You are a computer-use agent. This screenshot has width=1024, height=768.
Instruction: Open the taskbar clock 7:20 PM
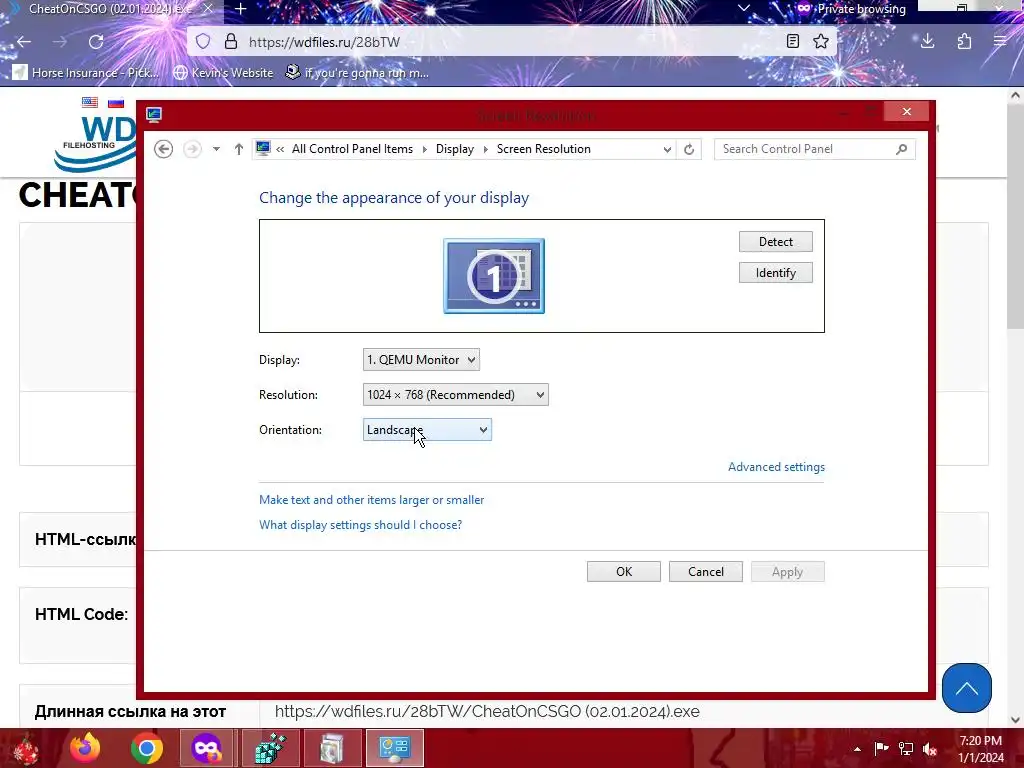pos(980,749)
